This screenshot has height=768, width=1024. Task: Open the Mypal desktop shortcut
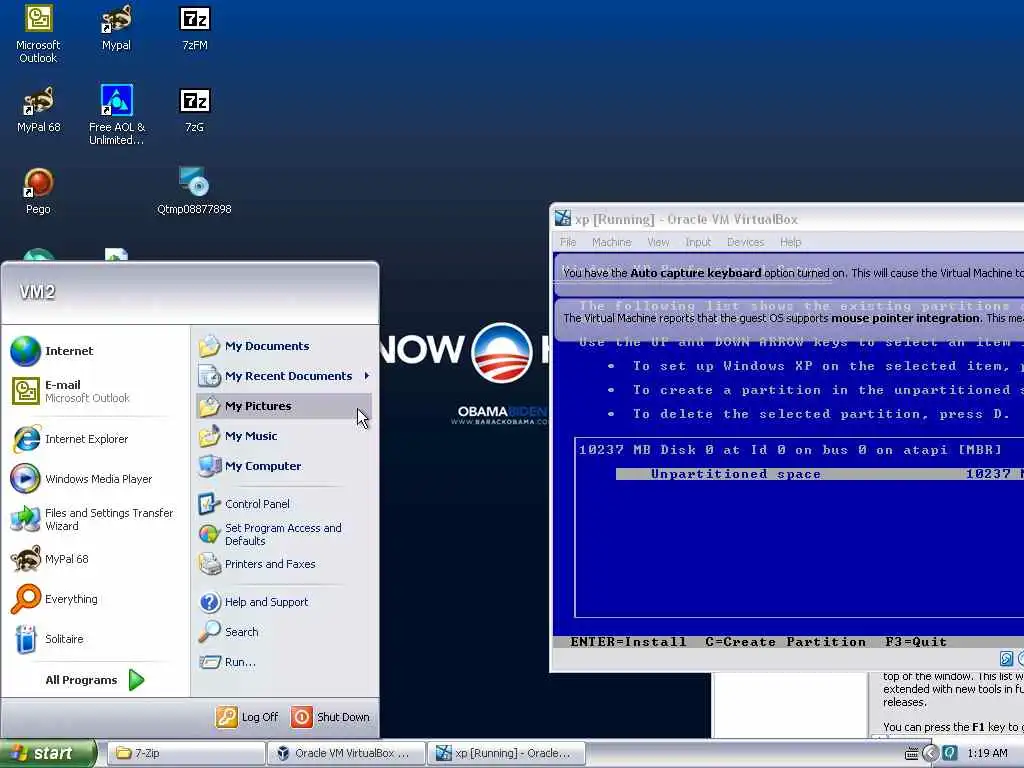[116, 29]
